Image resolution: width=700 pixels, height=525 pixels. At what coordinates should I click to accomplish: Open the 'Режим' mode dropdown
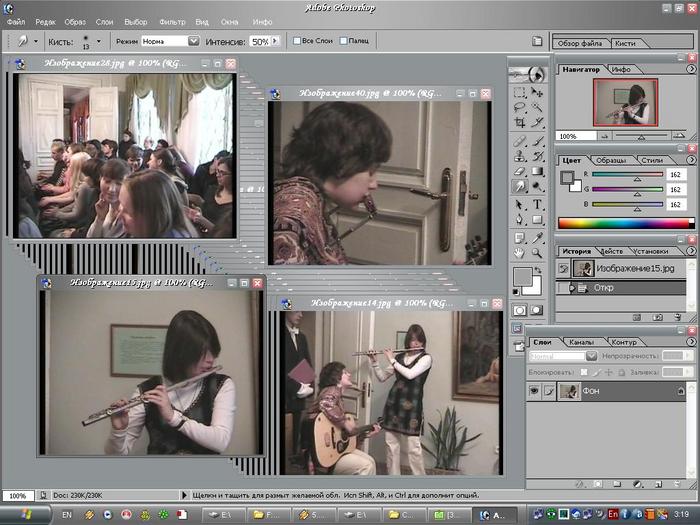194,41
